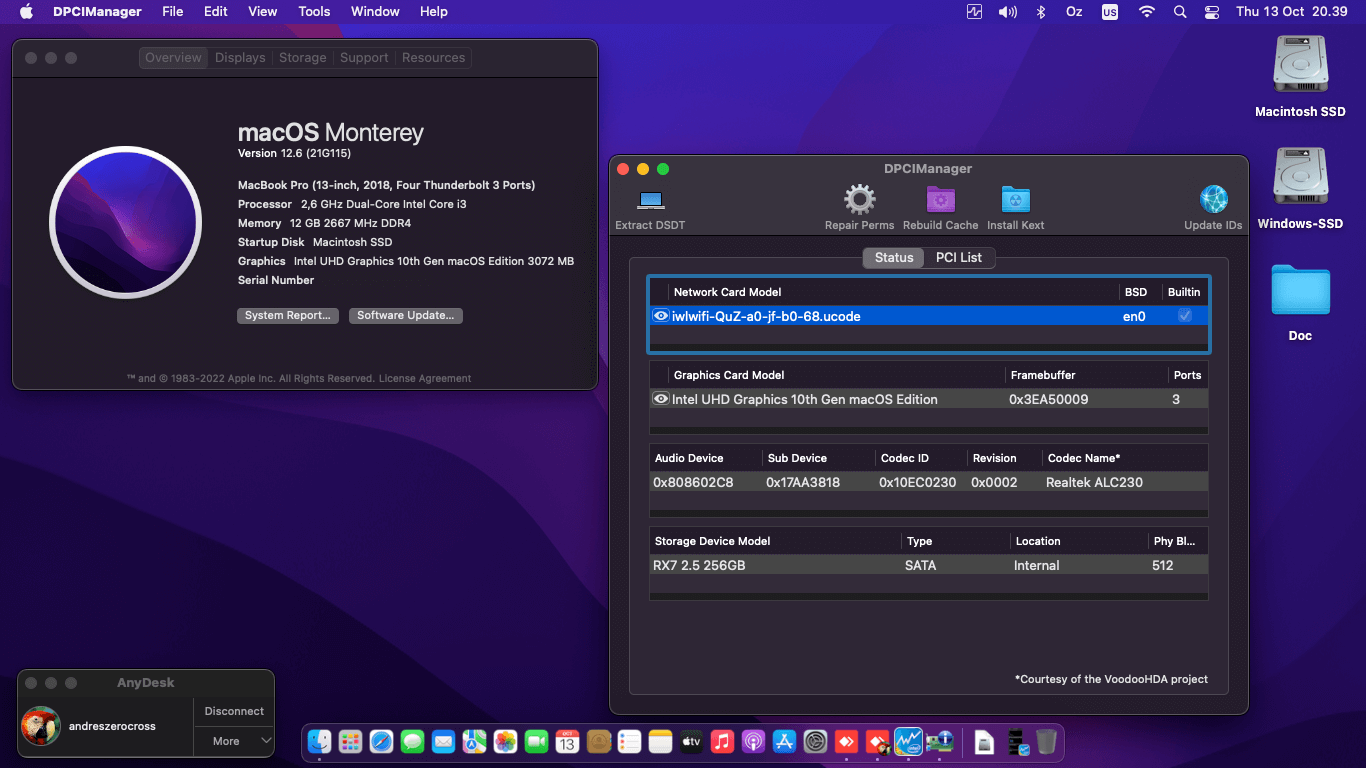This screenshot has width=1366, height=768.
Task: Click the Rebuild Cache toolbar icon
Action: 941,199
